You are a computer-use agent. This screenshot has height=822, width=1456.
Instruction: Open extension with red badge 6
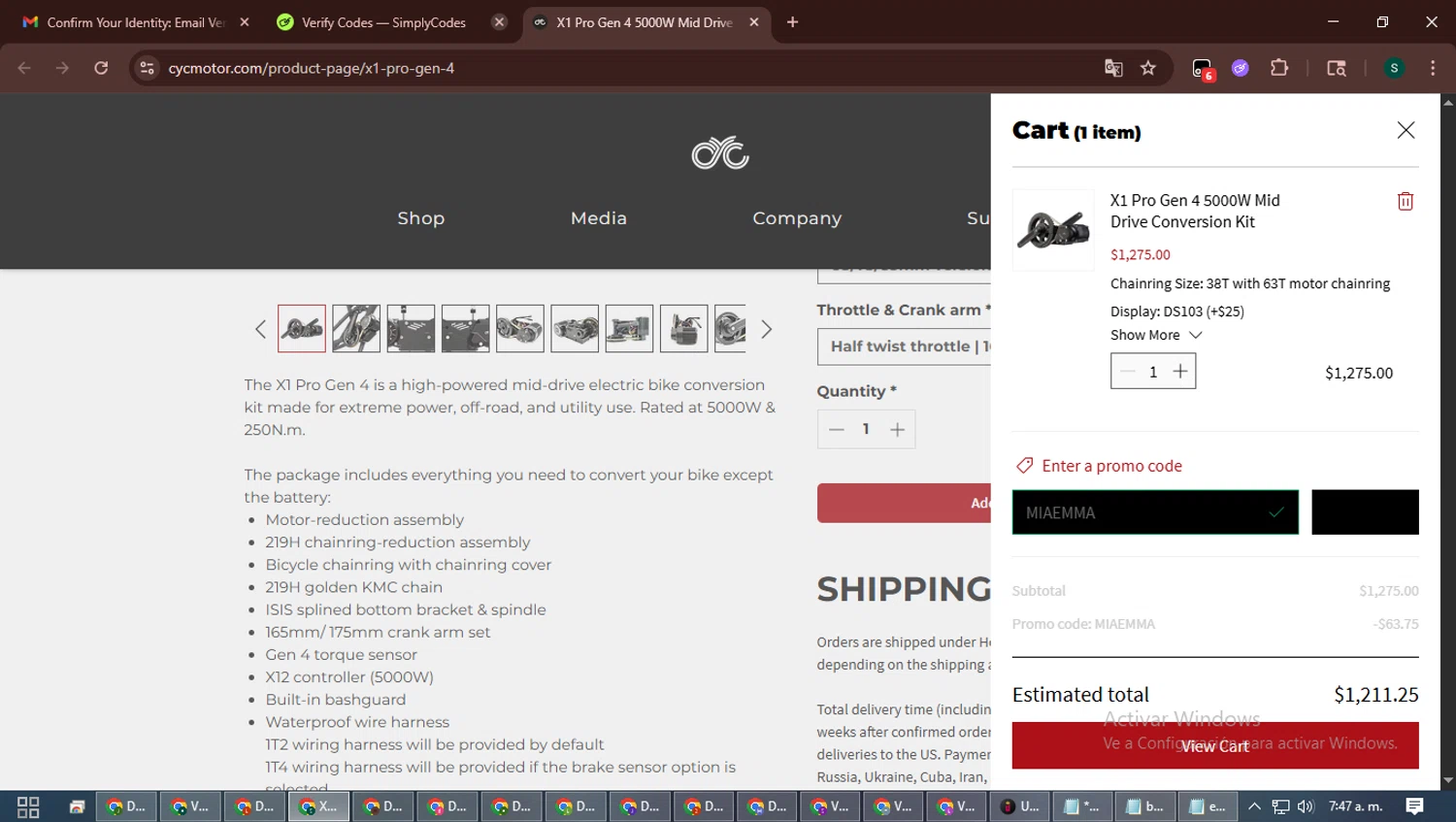(1203, 69)
